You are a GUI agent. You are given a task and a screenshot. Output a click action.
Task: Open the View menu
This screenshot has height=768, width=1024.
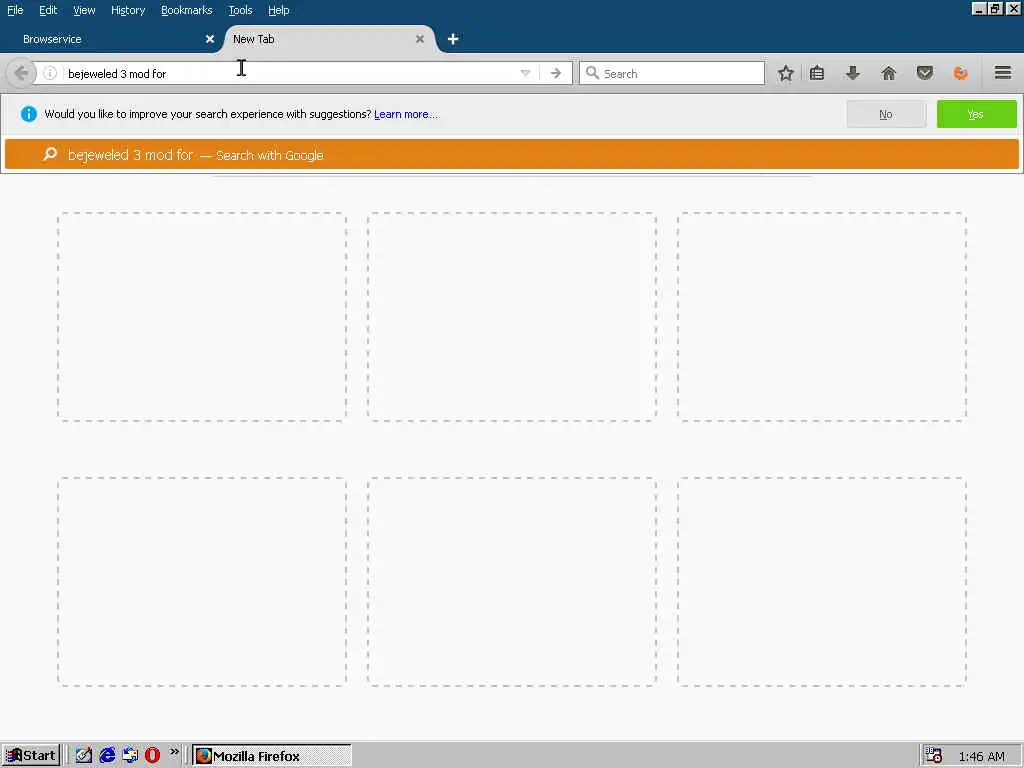[x=84, y=10]
